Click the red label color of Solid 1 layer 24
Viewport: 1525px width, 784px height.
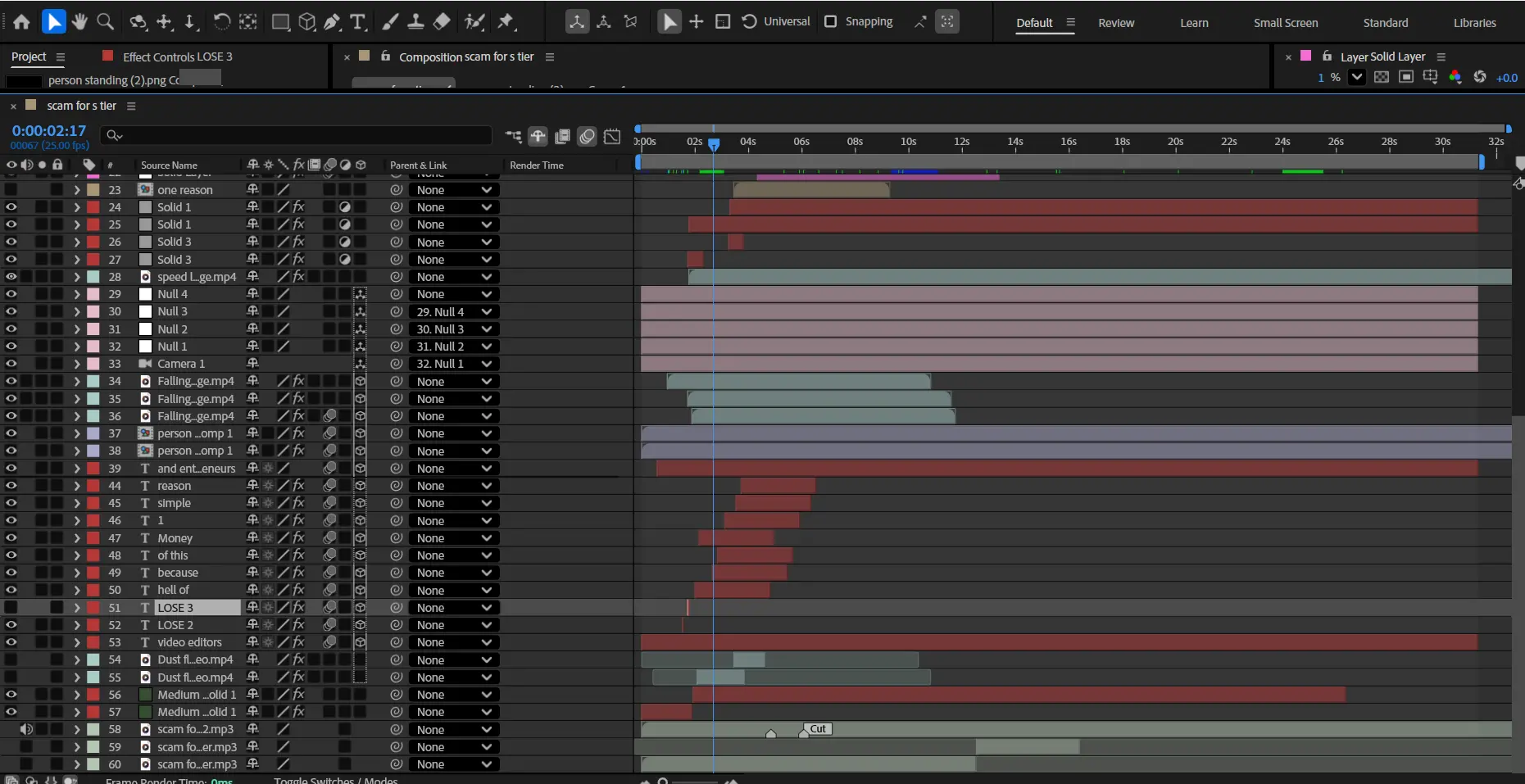(x=93, y=207)
